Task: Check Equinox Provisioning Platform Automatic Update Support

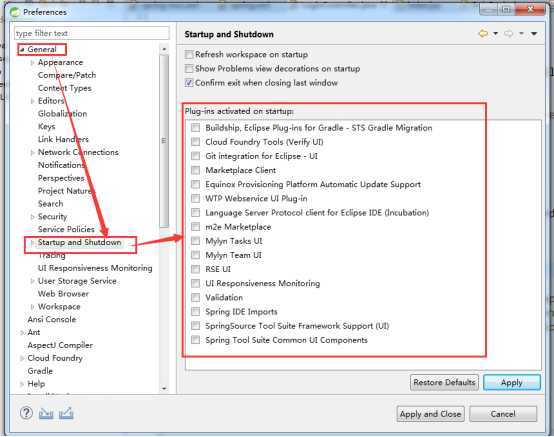Action: (195, 184)
